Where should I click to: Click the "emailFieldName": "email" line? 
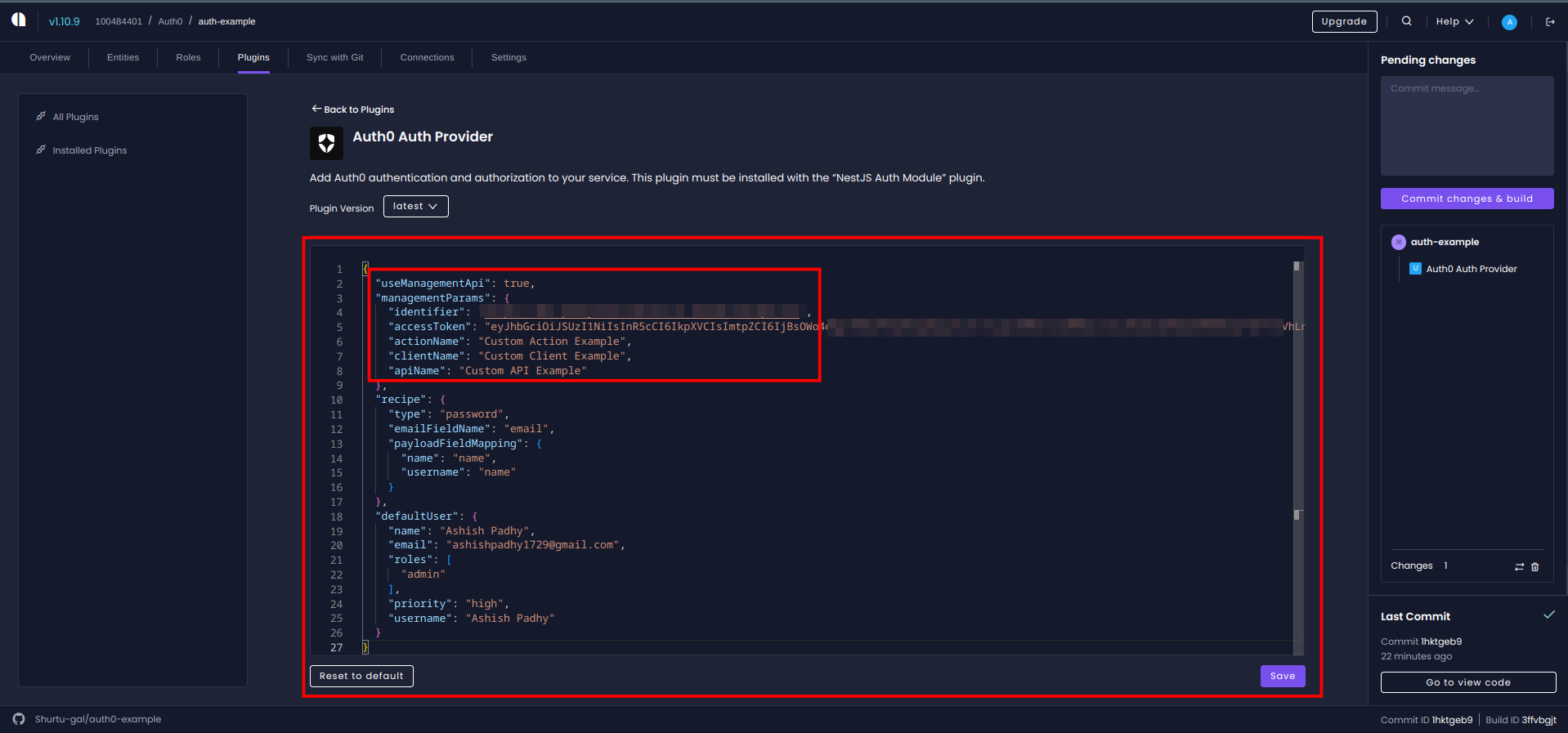pos(471,429)
